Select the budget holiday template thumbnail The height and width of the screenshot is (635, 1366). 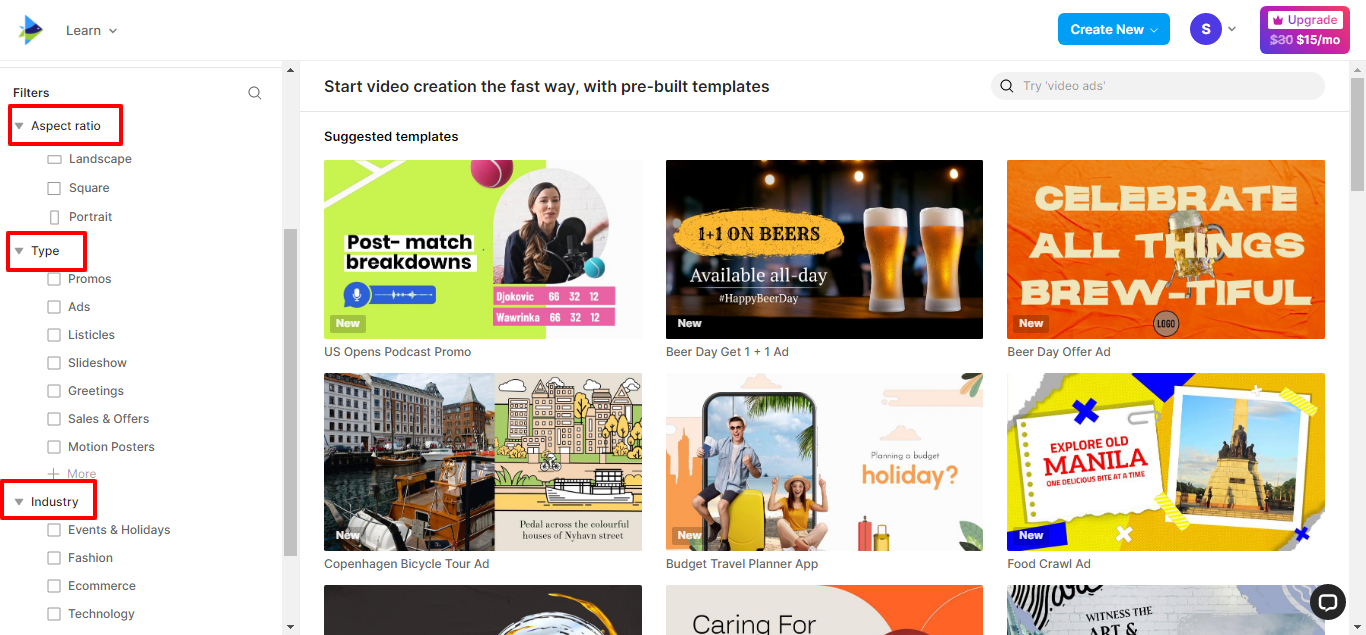[x=824, y=462]
